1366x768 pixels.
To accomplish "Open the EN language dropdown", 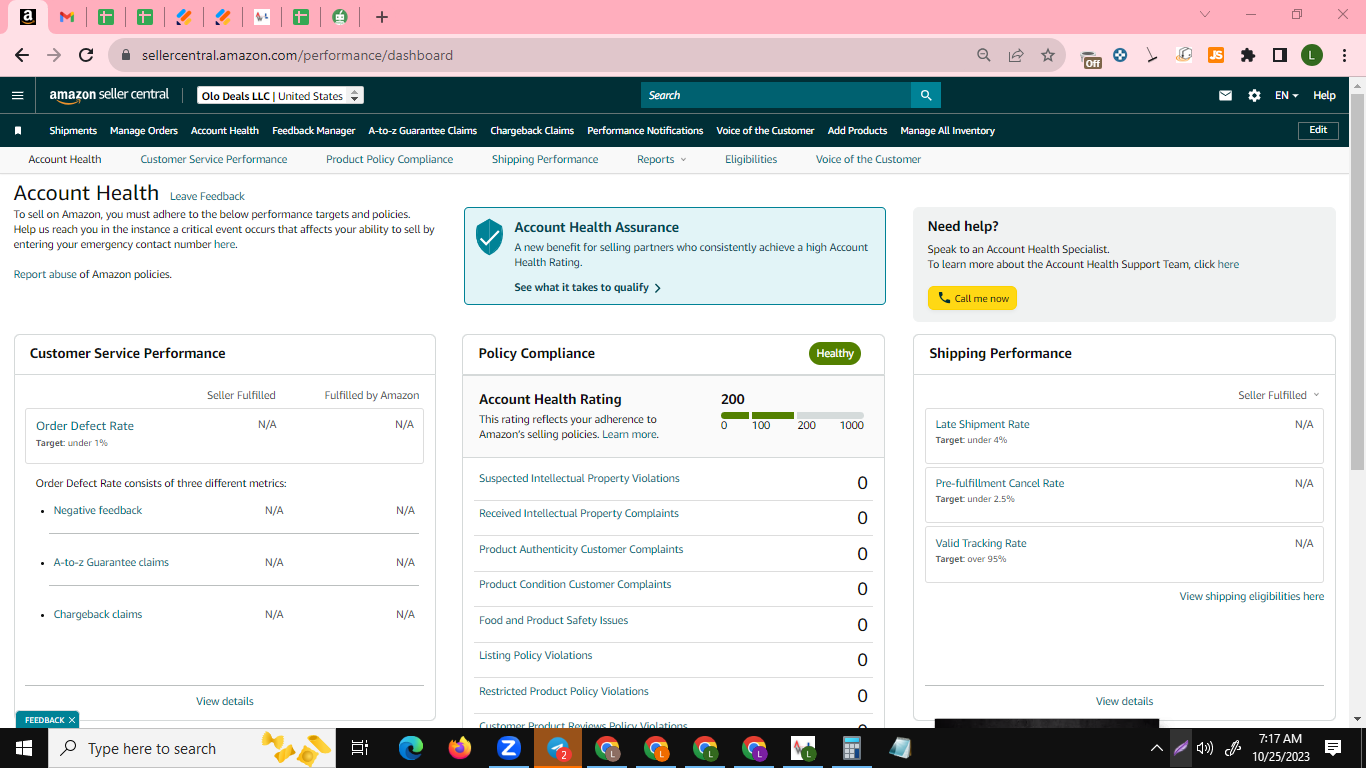I will tap(1286, 96).
